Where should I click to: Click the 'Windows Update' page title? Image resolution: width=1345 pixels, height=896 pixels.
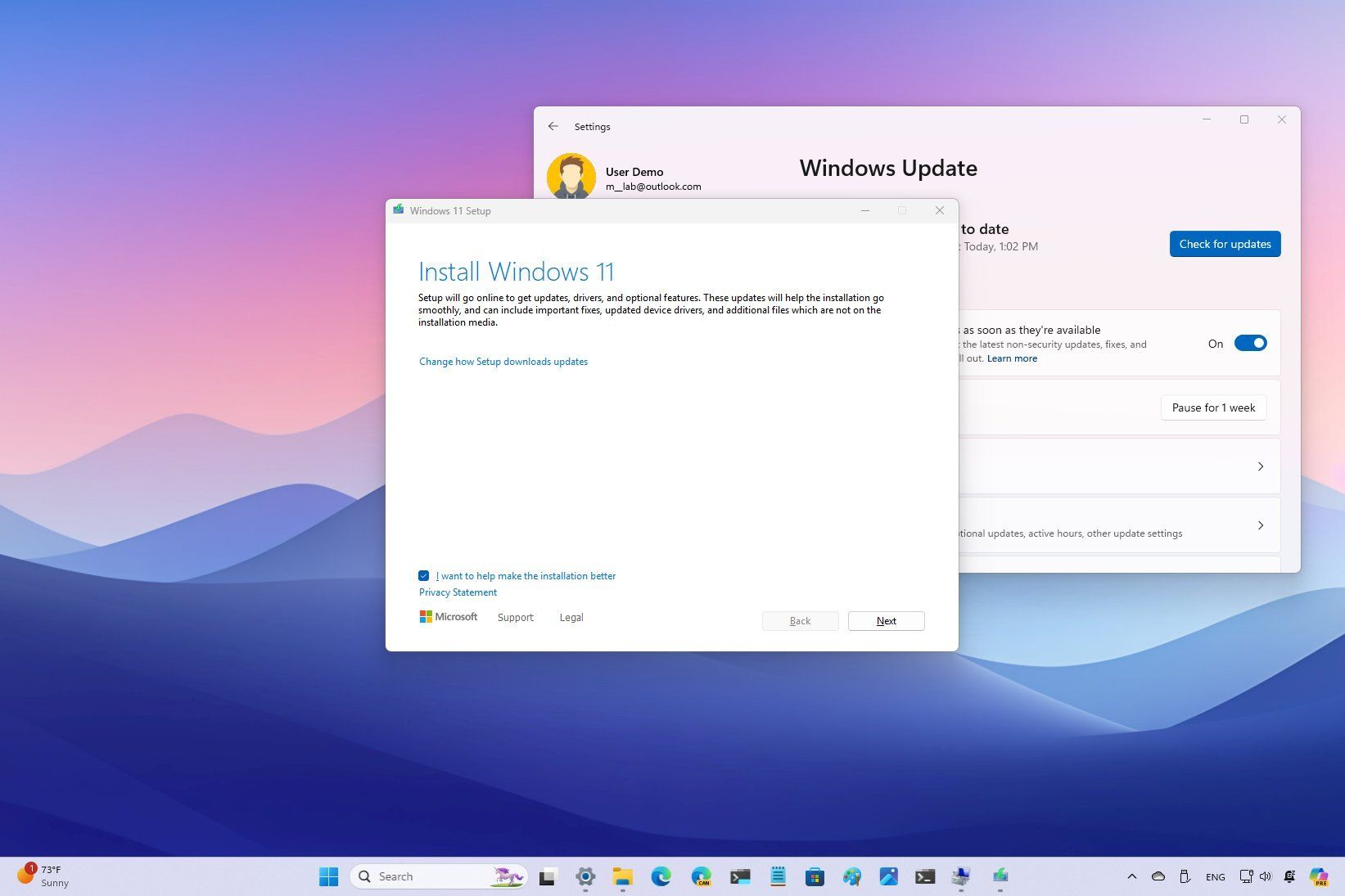click(888, 168)
